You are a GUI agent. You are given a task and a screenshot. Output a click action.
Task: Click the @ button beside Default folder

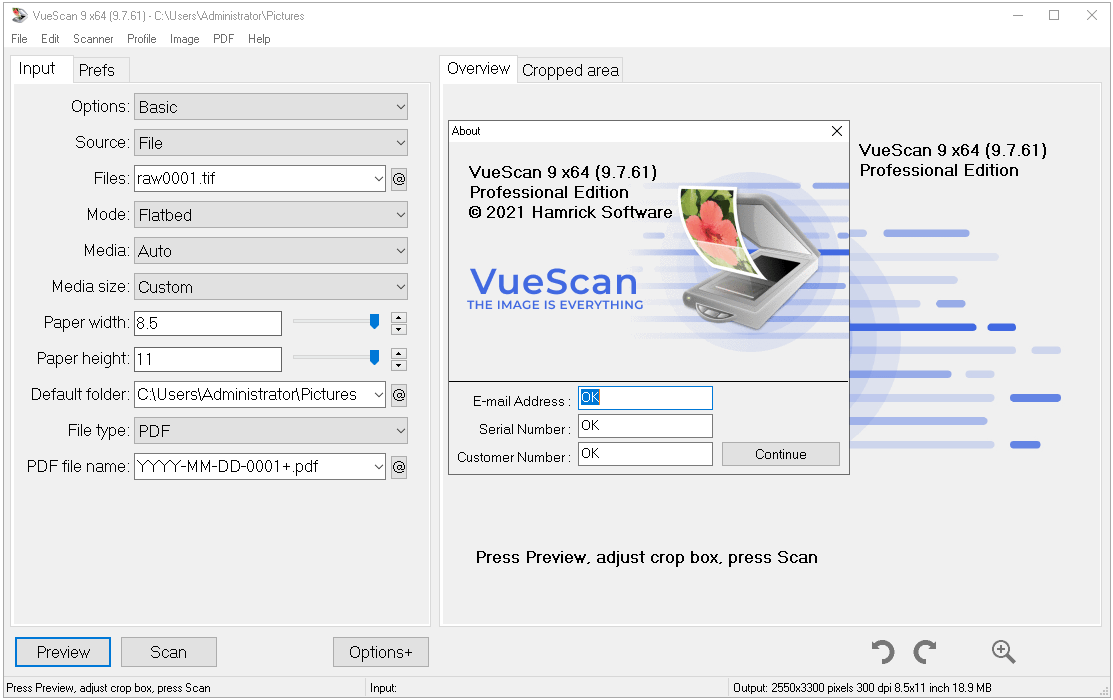click(x=399, y=395)
